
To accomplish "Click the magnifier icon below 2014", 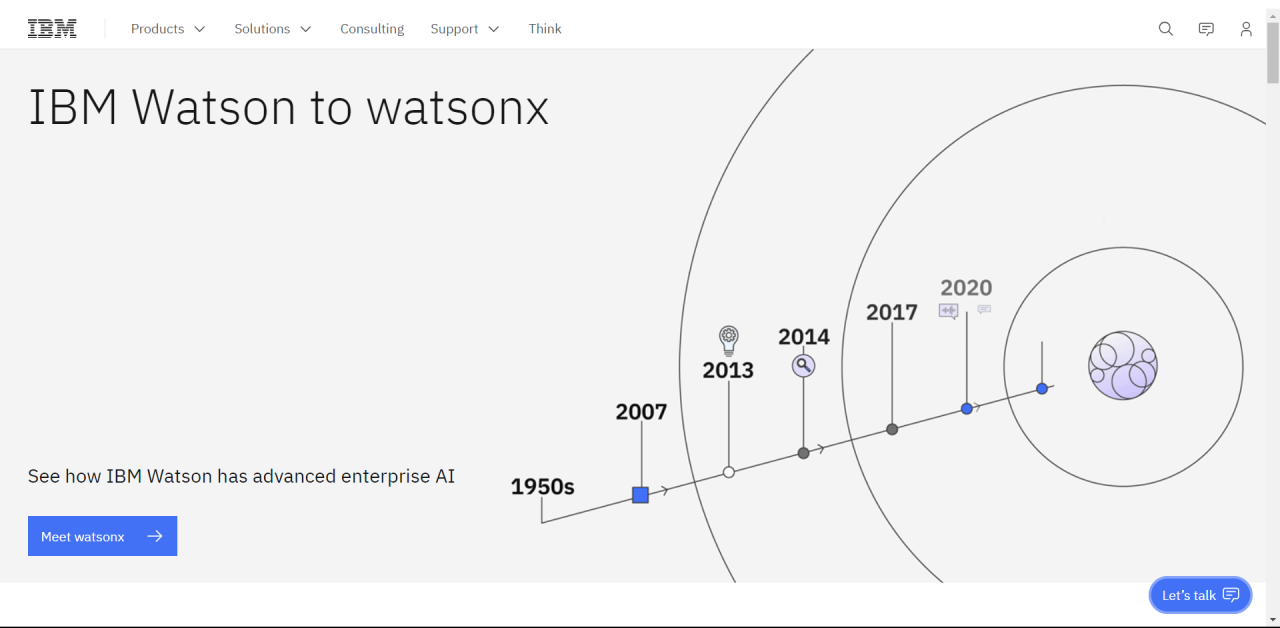I will point(804,365).
